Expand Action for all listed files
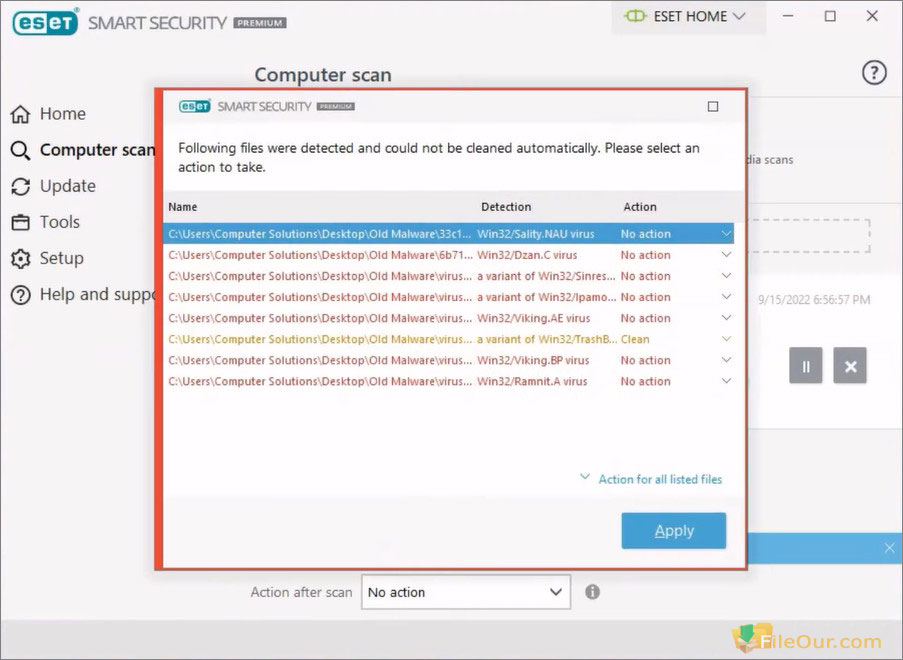Viewport: 903px width, 660px height. pyautogui.click(x=651, y=479)
